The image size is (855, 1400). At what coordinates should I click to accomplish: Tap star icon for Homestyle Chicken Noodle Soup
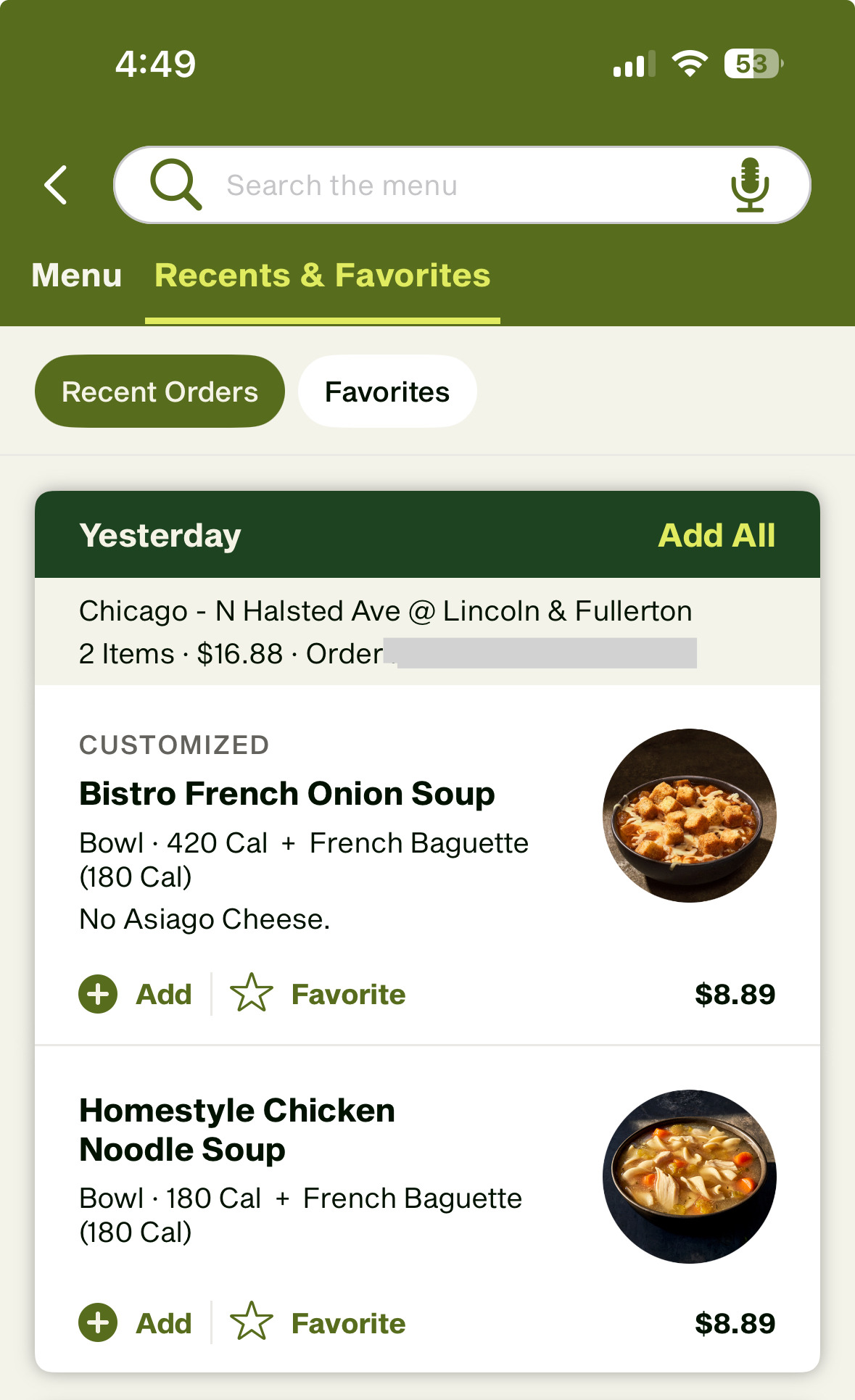tap(251, 1322)
